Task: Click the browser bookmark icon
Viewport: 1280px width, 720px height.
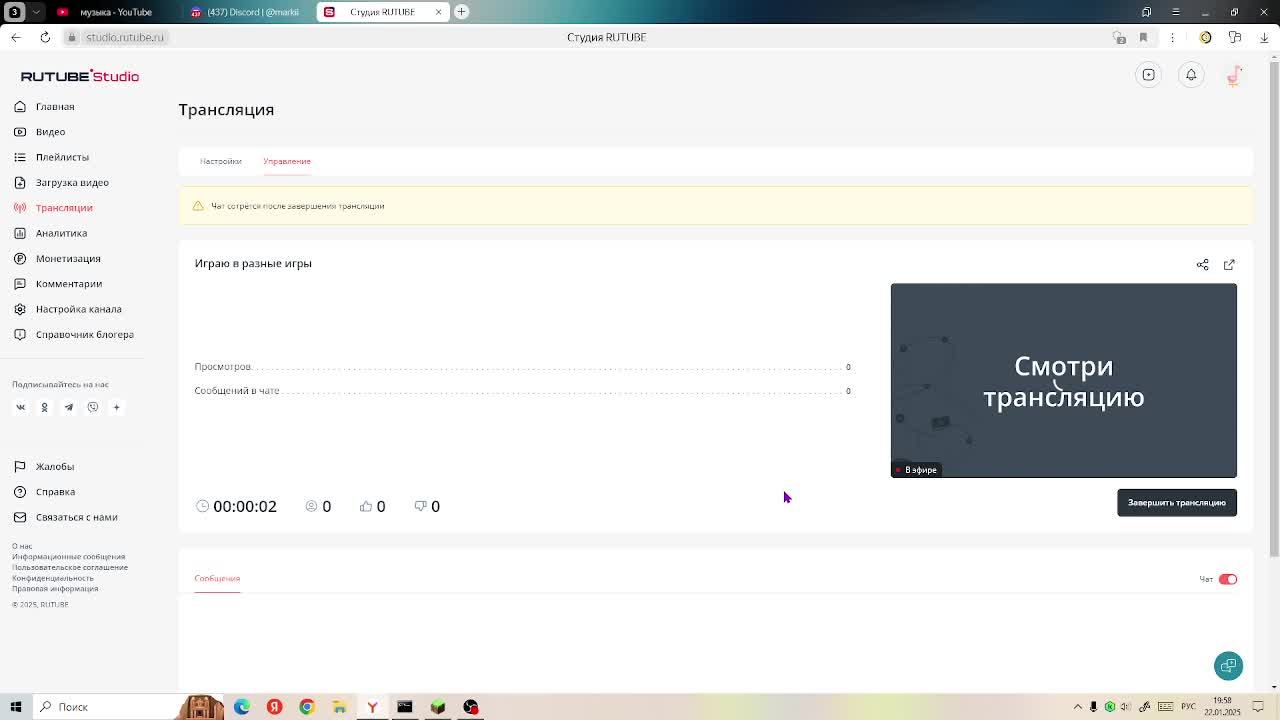Action: pos(1143,37)
